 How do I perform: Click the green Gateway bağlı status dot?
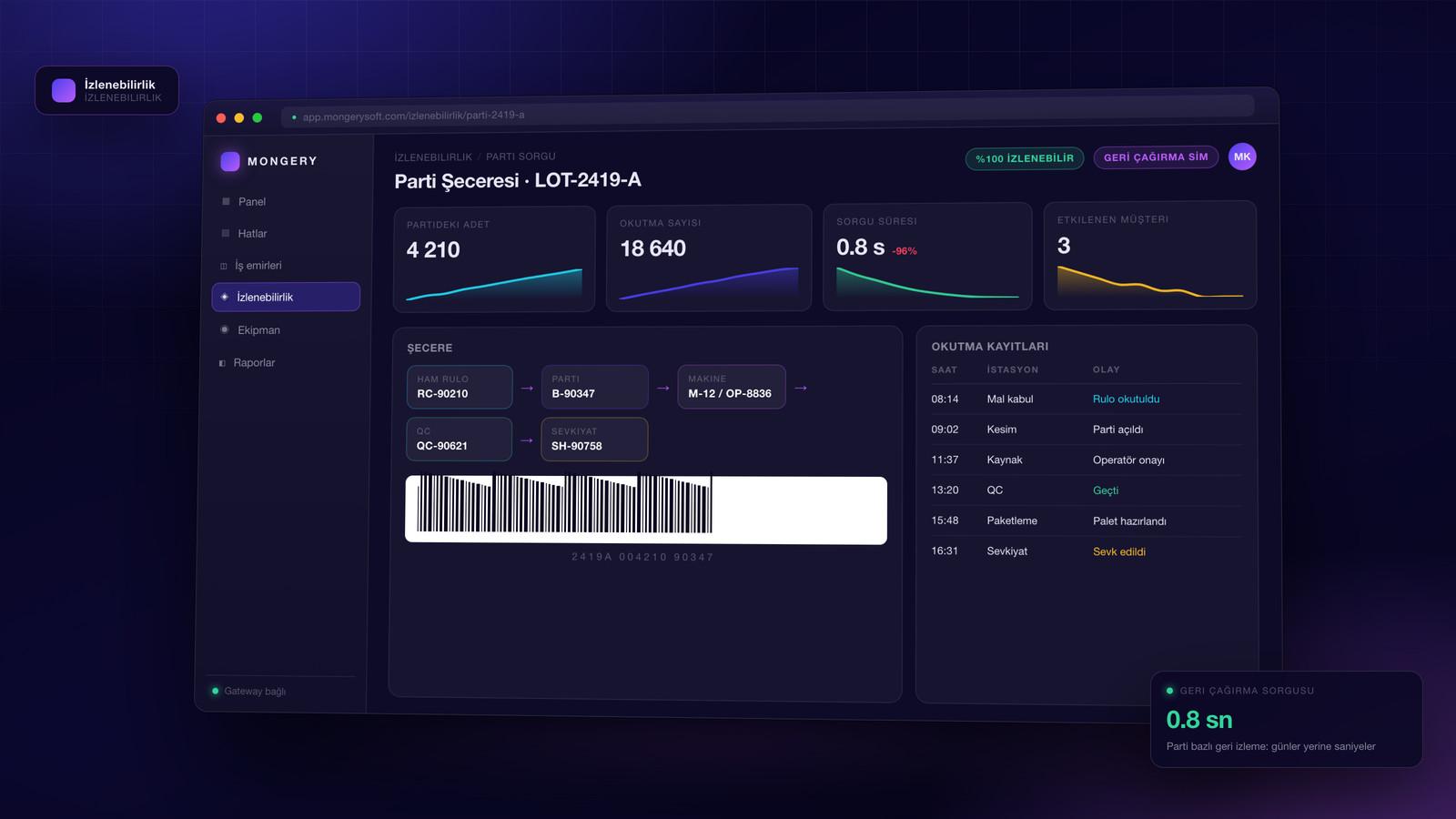[x=215, y=691]
